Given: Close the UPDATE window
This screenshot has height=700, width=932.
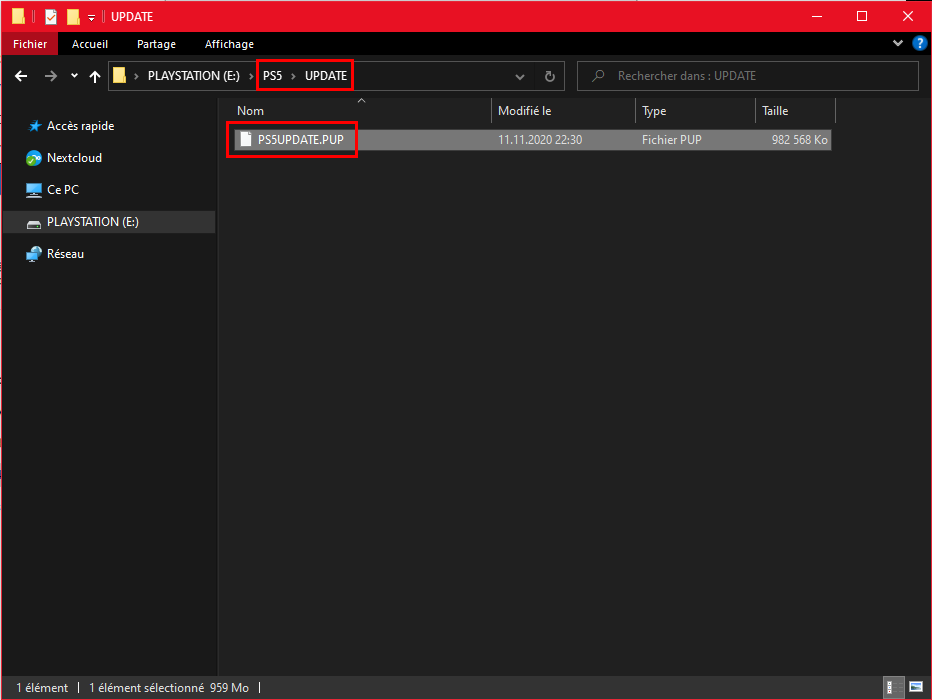Looking at the screenshot, I should pyautogui.click(x=908, y=17).
